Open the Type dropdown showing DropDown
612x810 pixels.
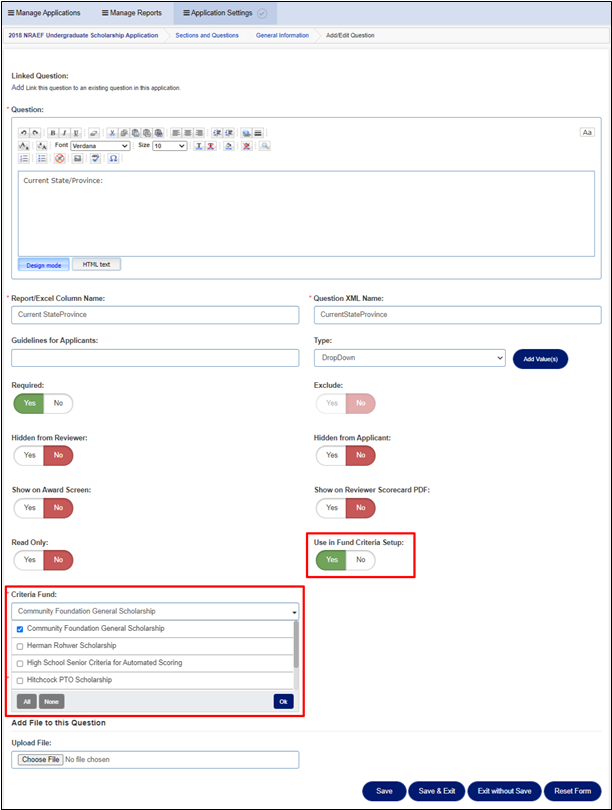click(409, 358)
